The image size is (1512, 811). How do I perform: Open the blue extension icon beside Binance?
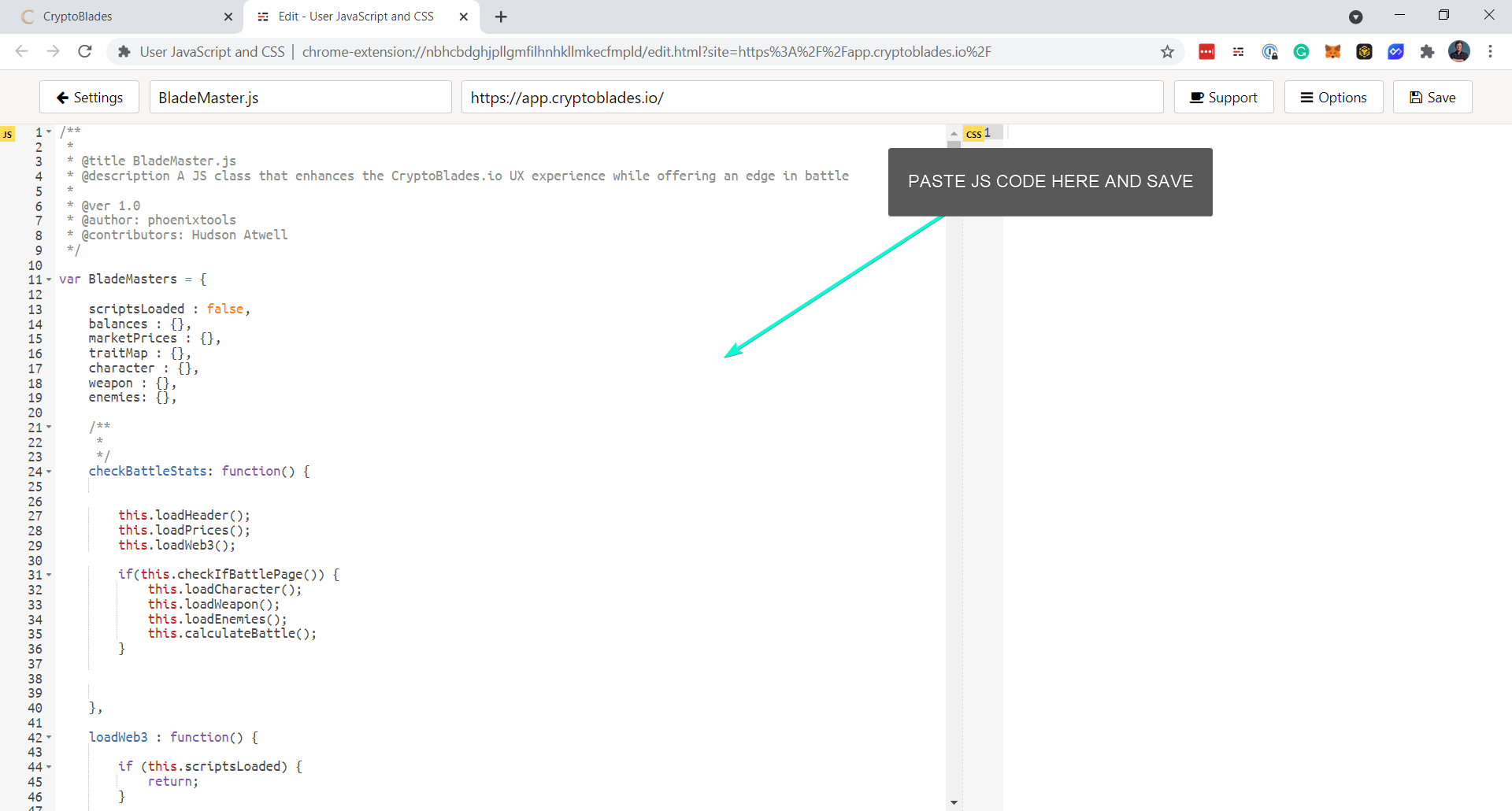(x=1395, y=52)
